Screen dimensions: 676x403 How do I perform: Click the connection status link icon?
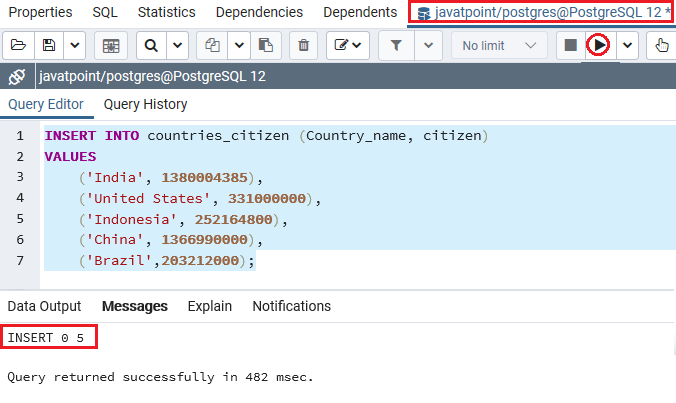[x=17, y=76]
